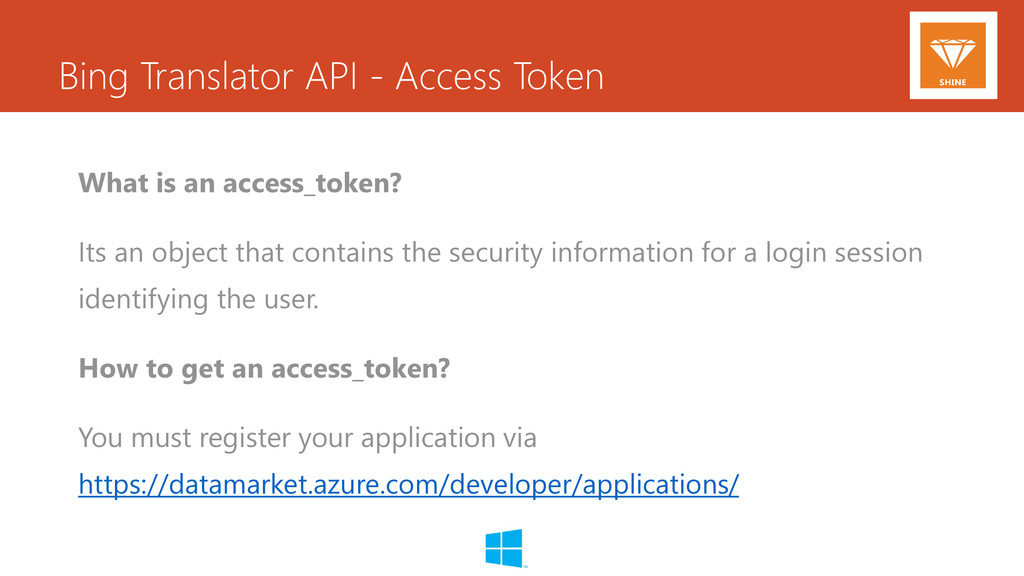Click the heading 'How to get an access_token?'
1024x576 pixels.
click(264, 369)
